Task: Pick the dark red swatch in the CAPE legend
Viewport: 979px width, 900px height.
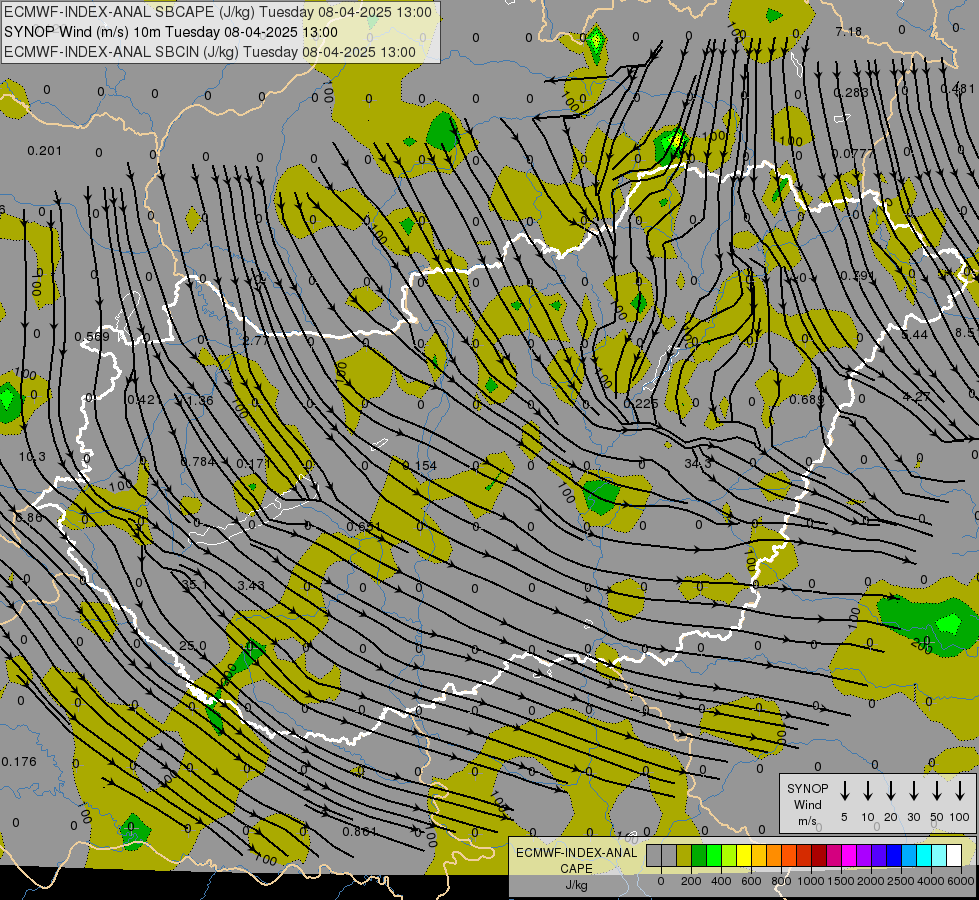Action: click(819, 855)
